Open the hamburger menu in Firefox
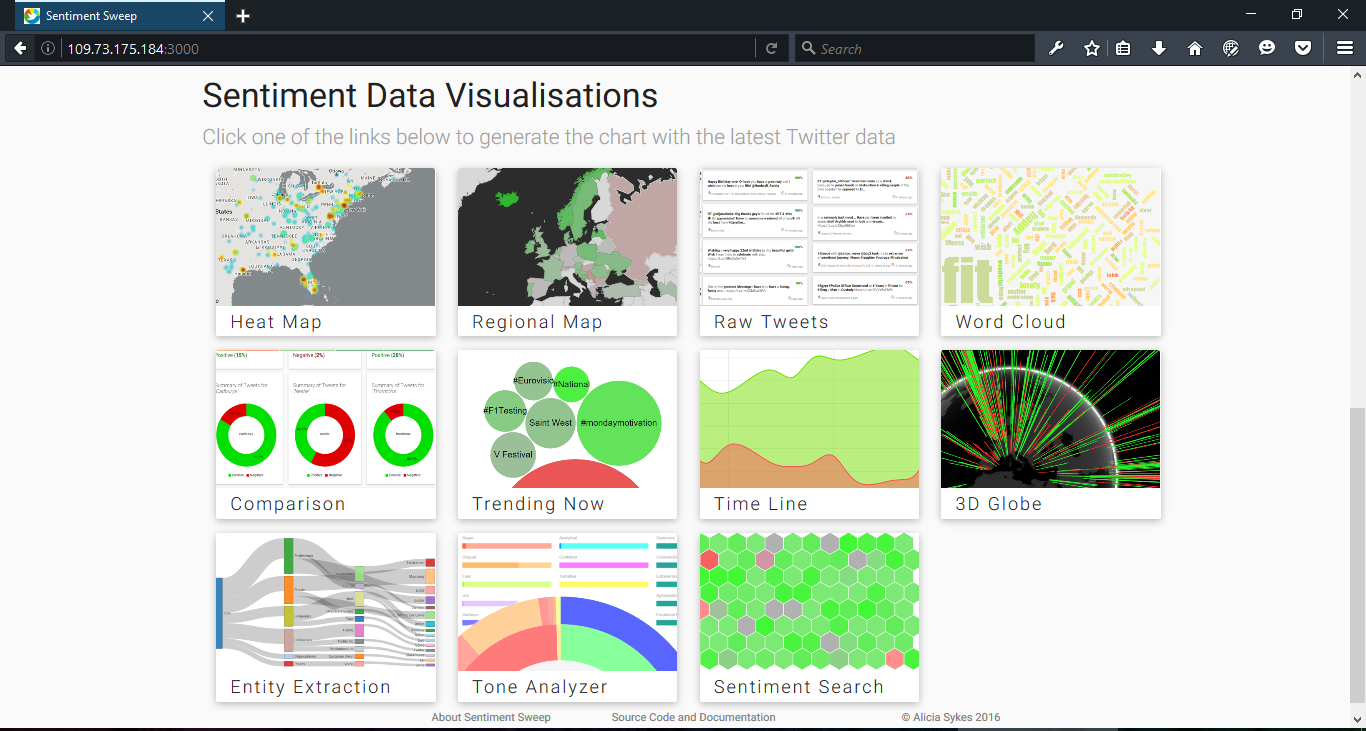This screenshot has height=731, width=1366. (x=1345, y=48)
